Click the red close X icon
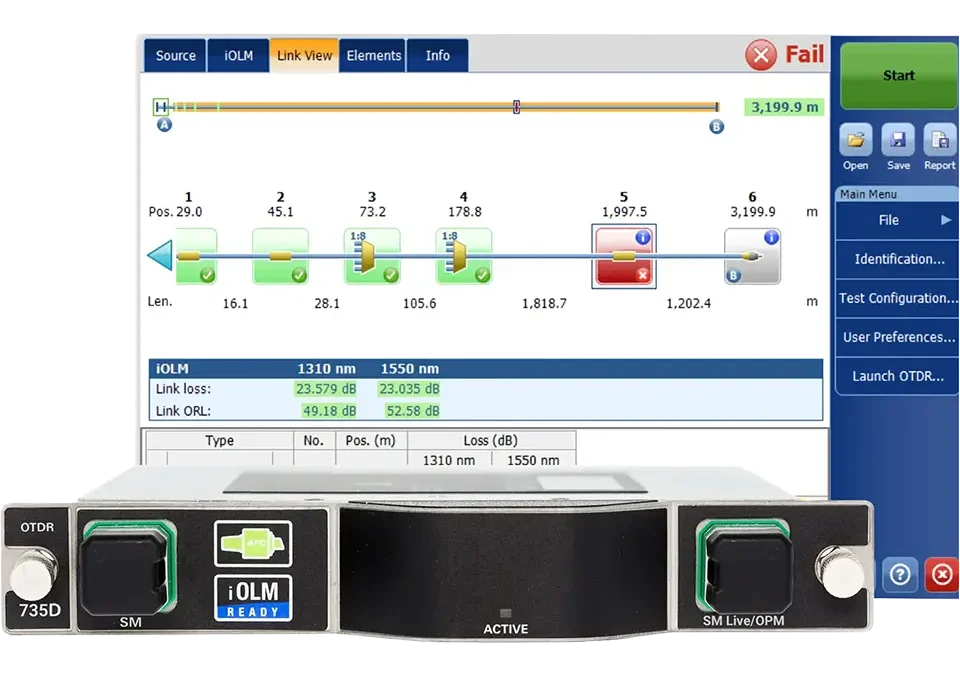Viewport: 960px width, 675px height. (942, 575)
